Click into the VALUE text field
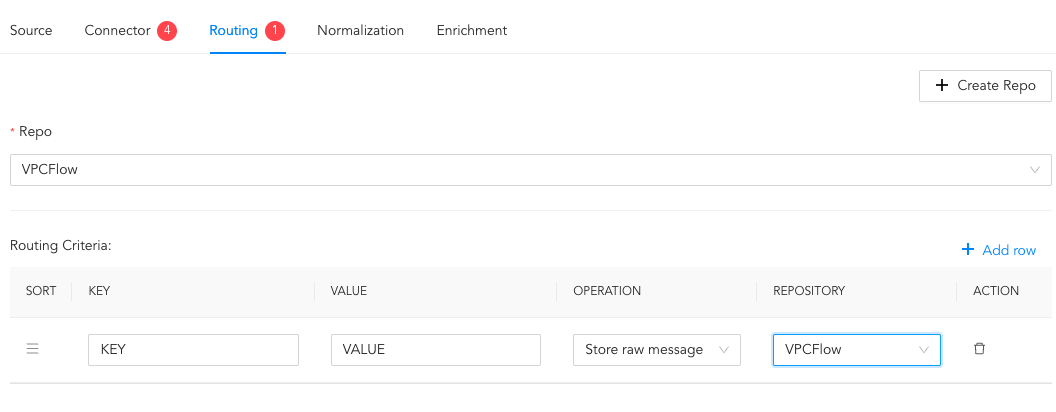Image resolution: width=1056 pixels, height=412 pixels. 435,349
